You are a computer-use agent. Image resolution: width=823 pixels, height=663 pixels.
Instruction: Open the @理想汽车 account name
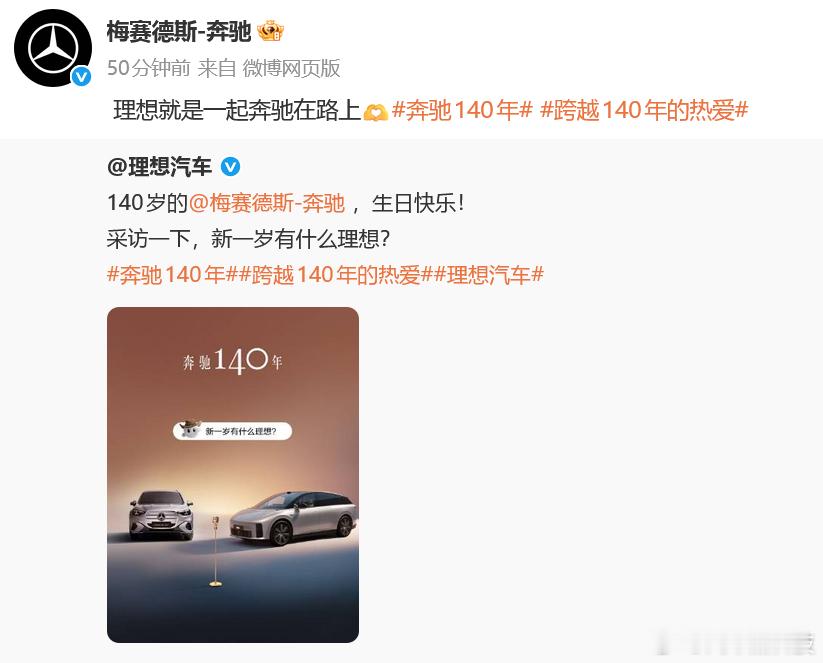(x=159, y=167)
